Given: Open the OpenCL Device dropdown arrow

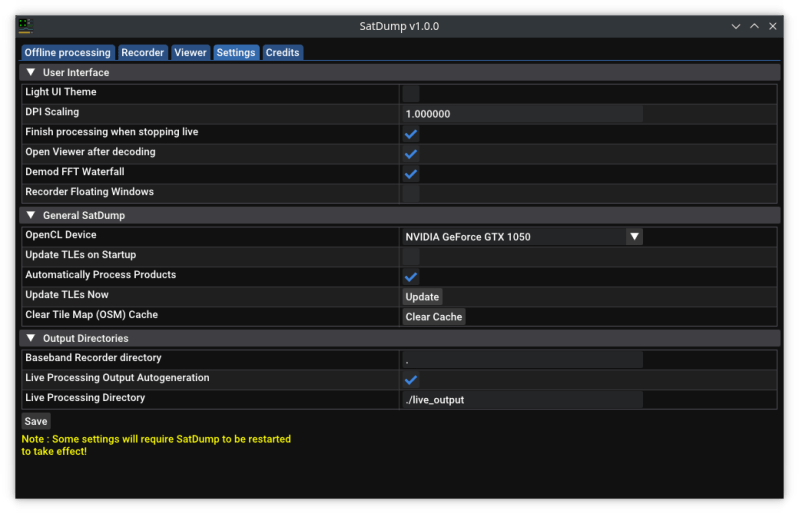Looking at the screenshot, I should (634, 236).
